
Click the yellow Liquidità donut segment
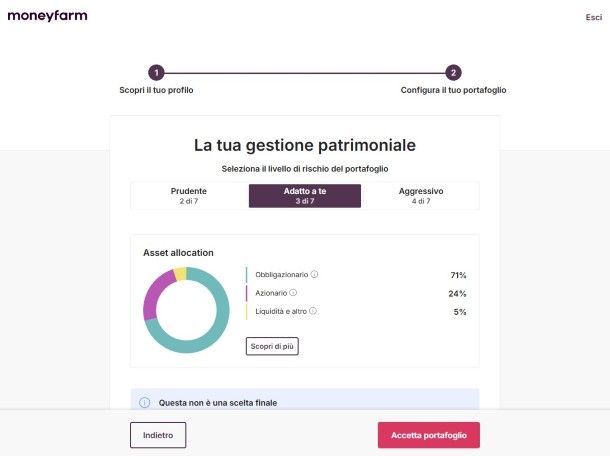(x=180, y=273)
